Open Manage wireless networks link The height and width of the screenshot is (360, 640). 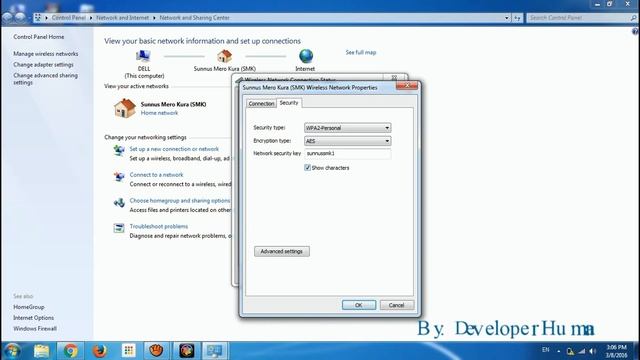[46, 54]
